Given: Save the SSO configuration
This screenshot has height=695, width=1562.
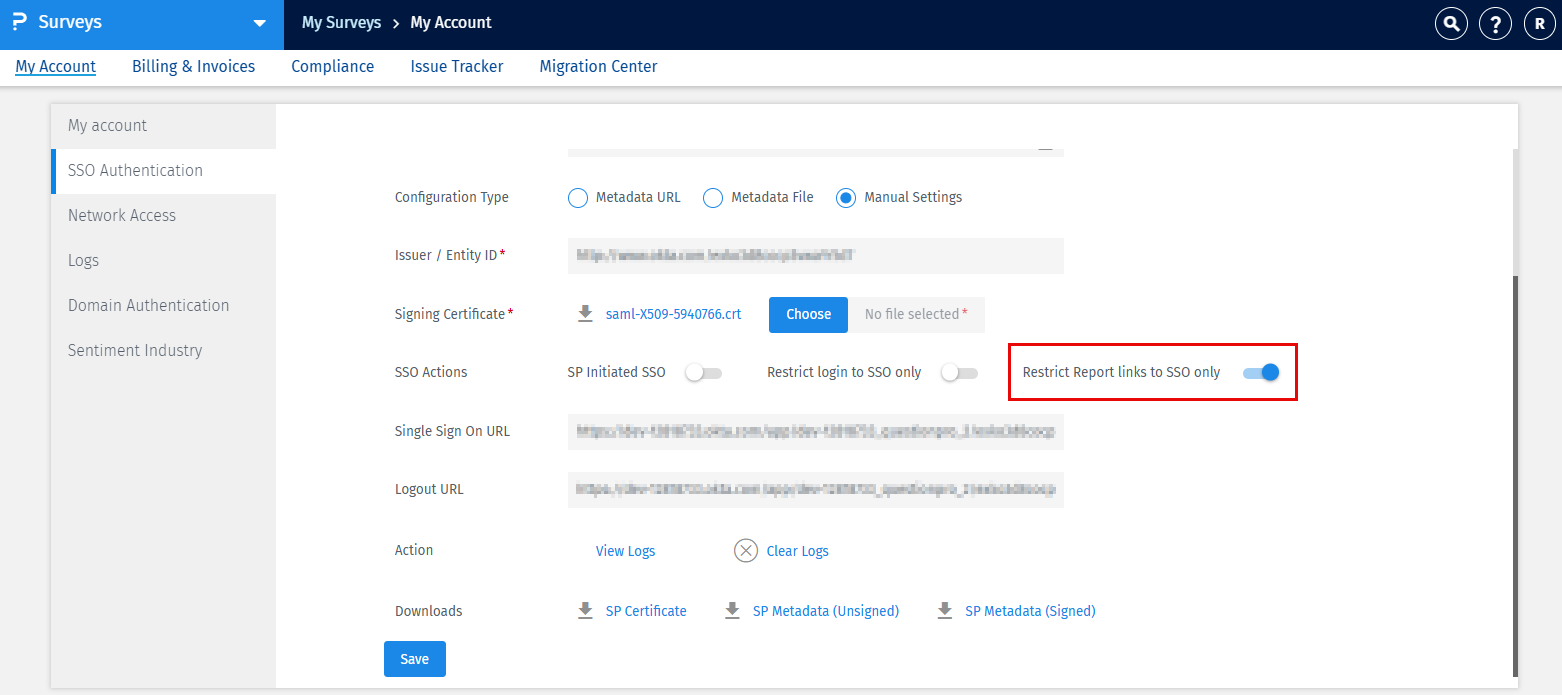Looking at the screenshot, I should point(414,658).
